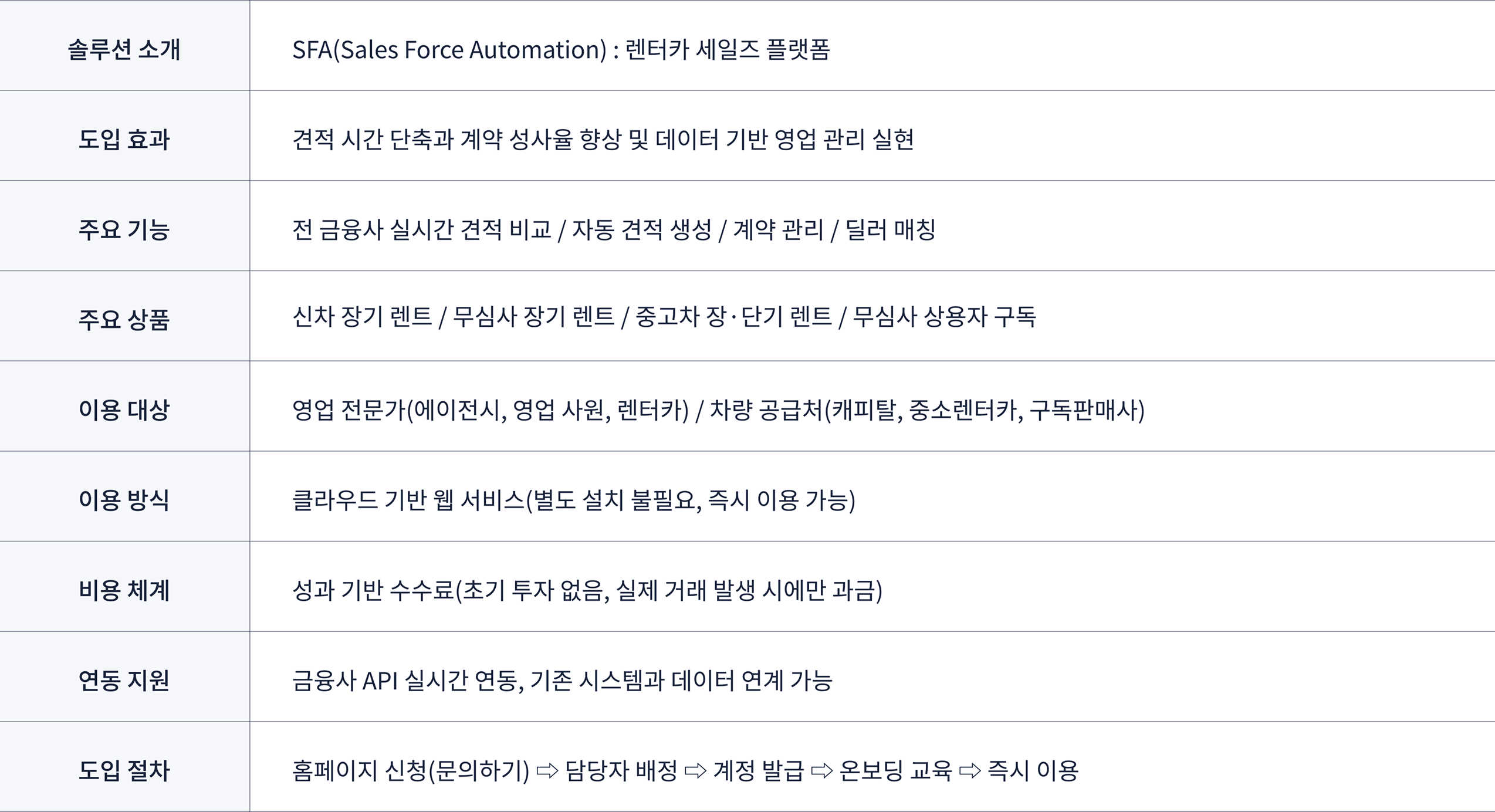Select the 주요 기능 header cell

[124, 229]
